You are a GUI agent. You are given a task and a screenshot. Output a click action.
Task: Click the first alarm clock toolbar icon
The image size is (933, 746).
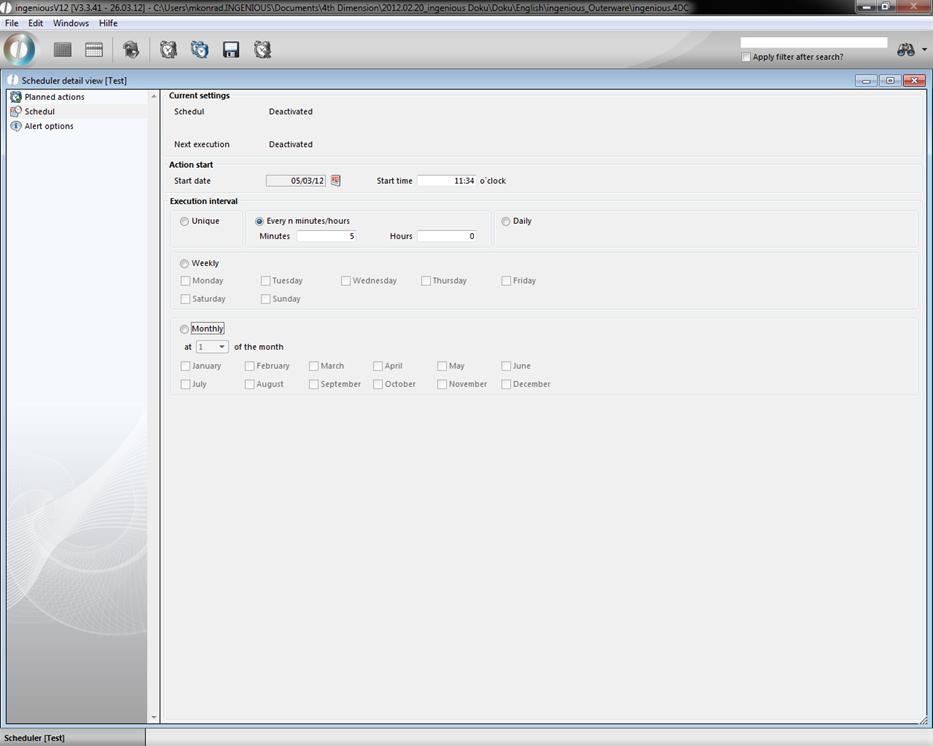click(x=168, y=50)
